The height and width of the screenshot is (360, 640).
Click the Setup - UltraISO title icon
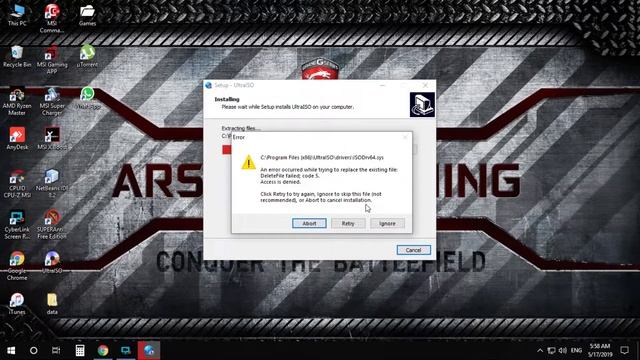click(209, 85)
